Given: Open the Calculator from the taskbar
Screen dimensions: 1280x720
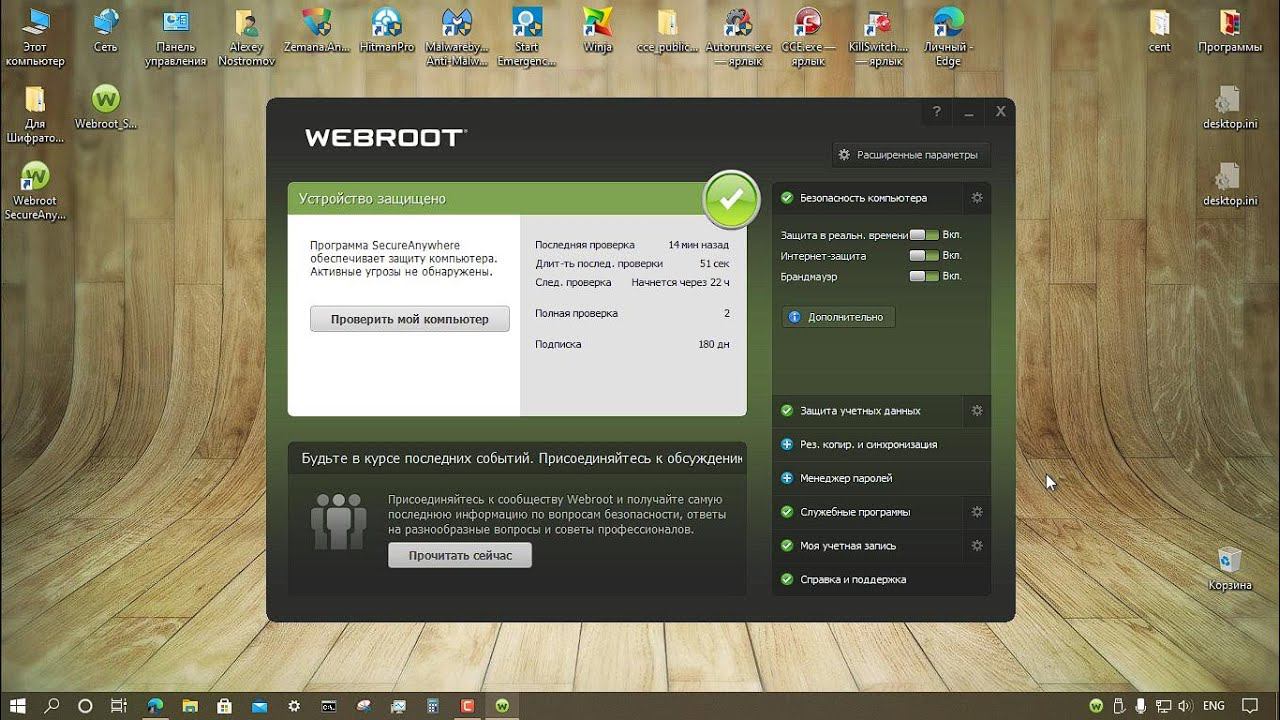Looking at the screenshot, I should click(x=433, y=706).
